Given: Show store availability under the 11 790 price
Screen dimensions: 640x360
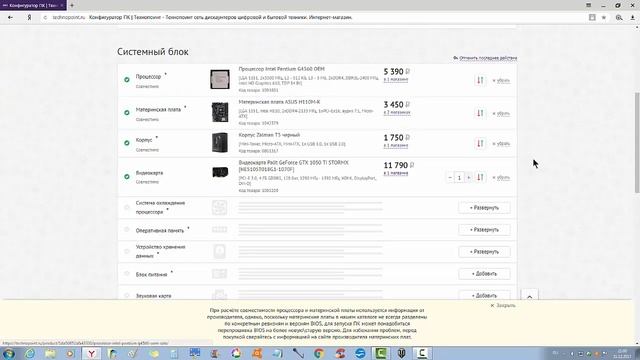Looking at the screenshot, I should click(396, 173).
